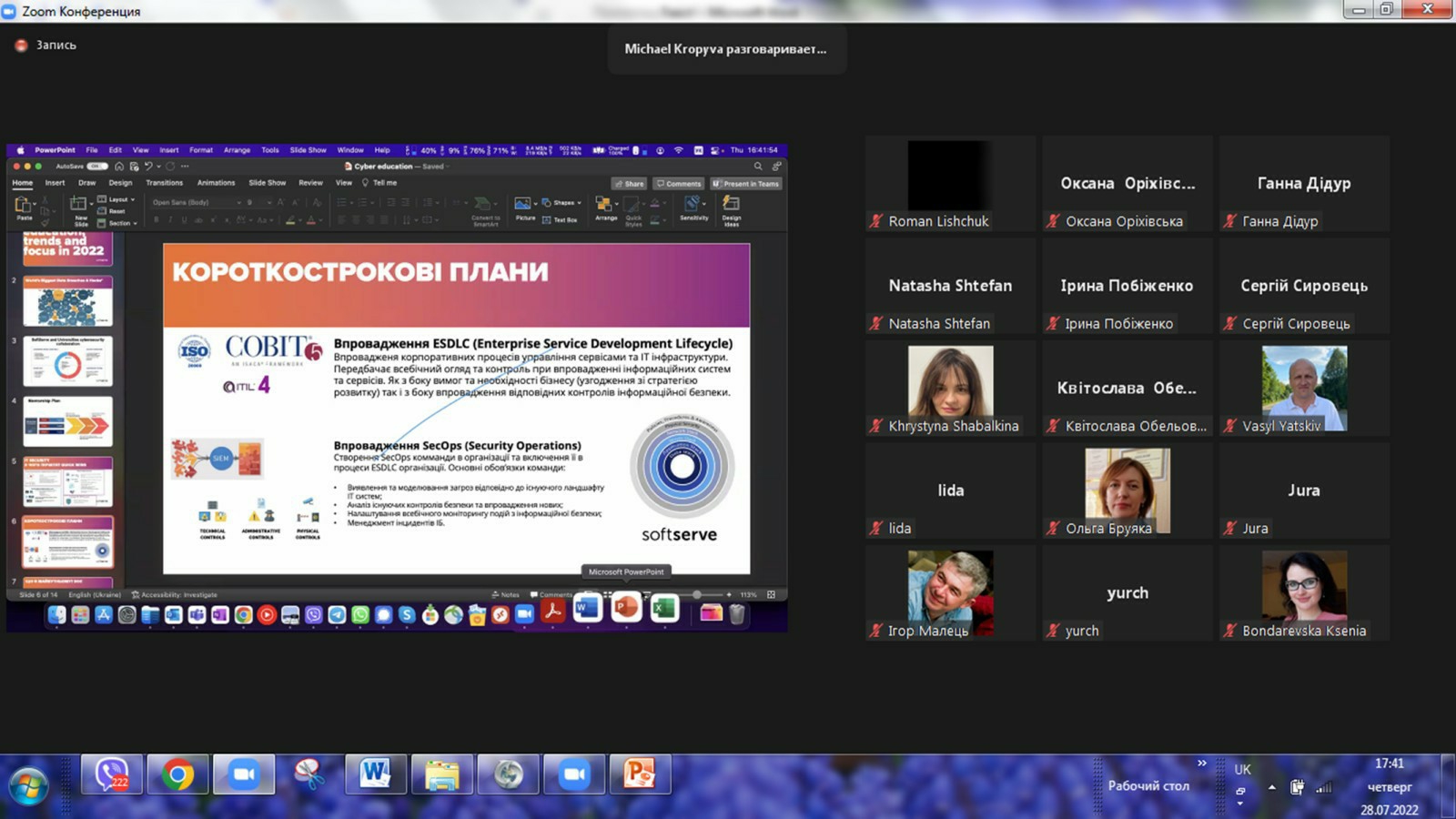This screenshot has width=1456, height=819.
Task: Open the Transitions ribbon tab
Action: [x=164, y=183]
